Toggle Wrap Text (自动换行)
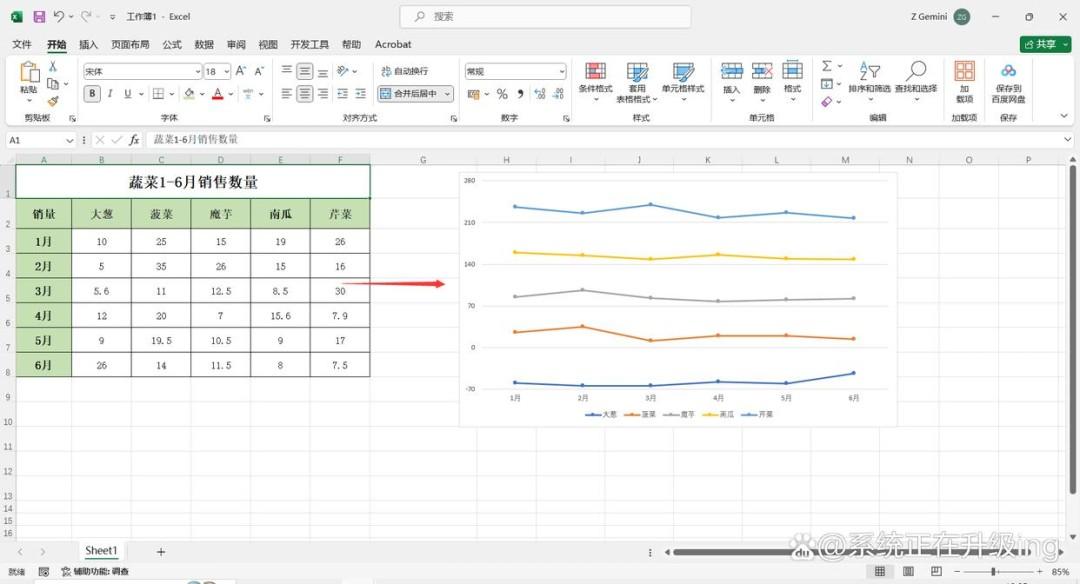The width and height of the screenshot is (1080, 584). (x=405, y=71)
